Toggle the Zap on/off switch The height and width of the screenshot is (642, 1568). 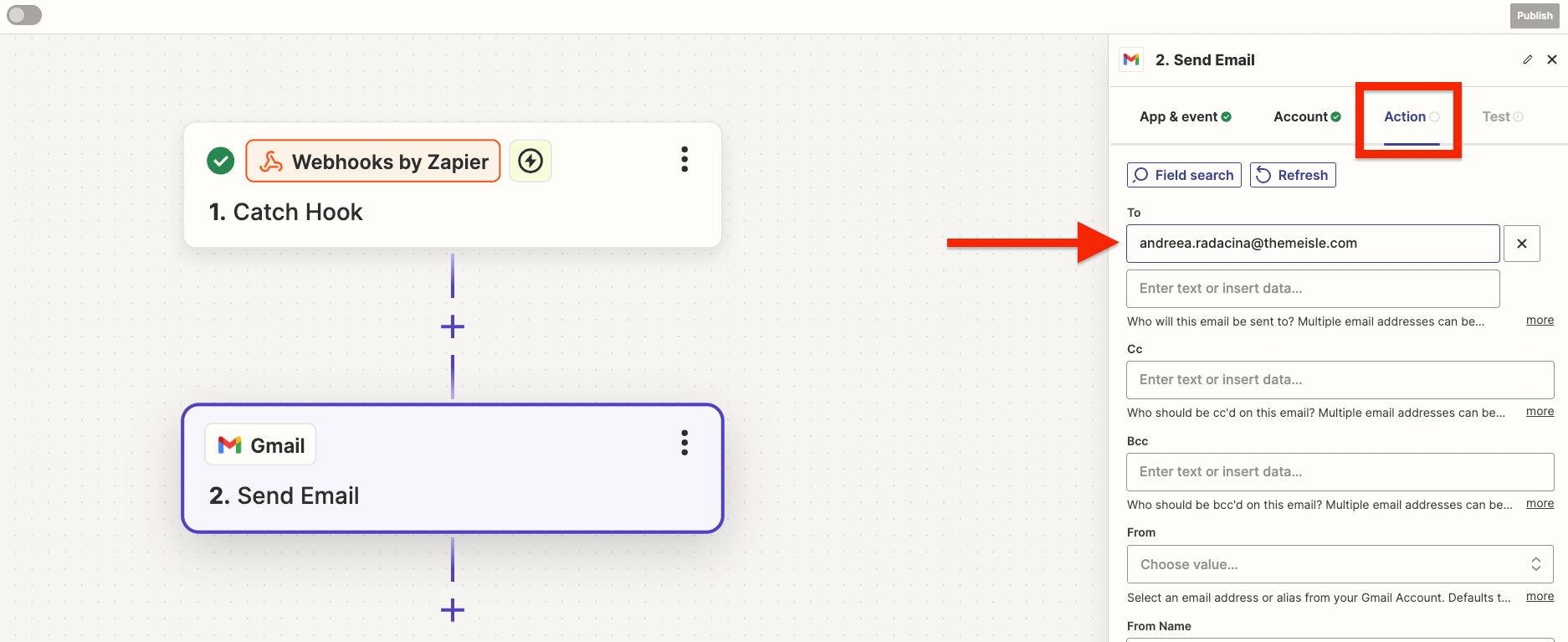coord(24,15)
